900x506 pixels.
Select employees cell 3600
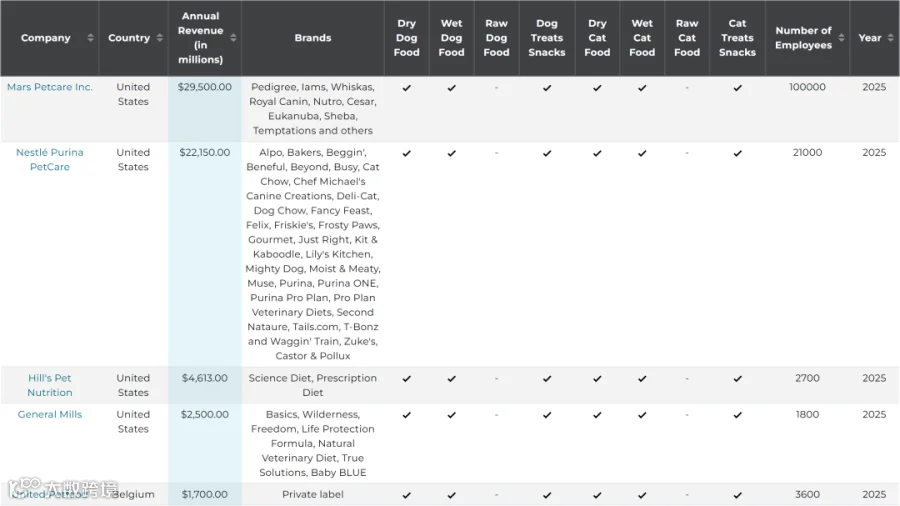click(808, 495)
